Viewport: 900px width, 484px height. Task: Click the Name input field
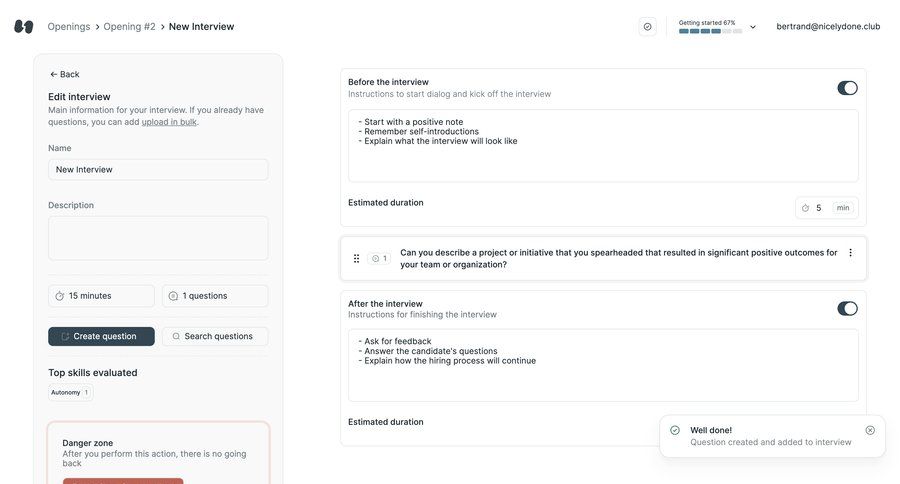point(158,169)
